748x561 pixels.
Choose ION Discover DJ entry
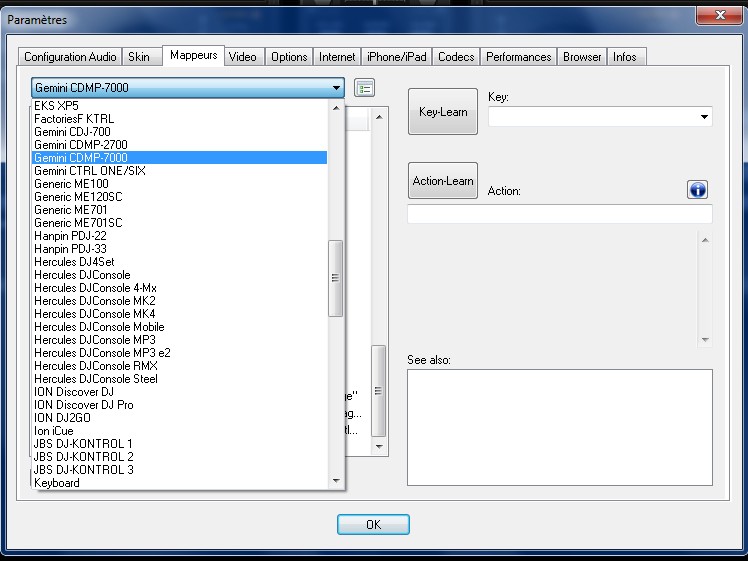(179, 392)
